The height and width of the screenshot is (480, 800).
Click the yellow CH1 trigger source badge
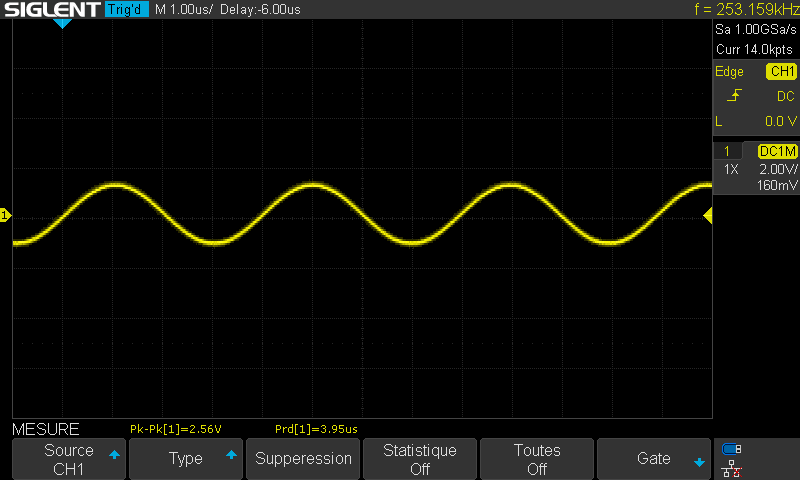[x=781, y=72]
